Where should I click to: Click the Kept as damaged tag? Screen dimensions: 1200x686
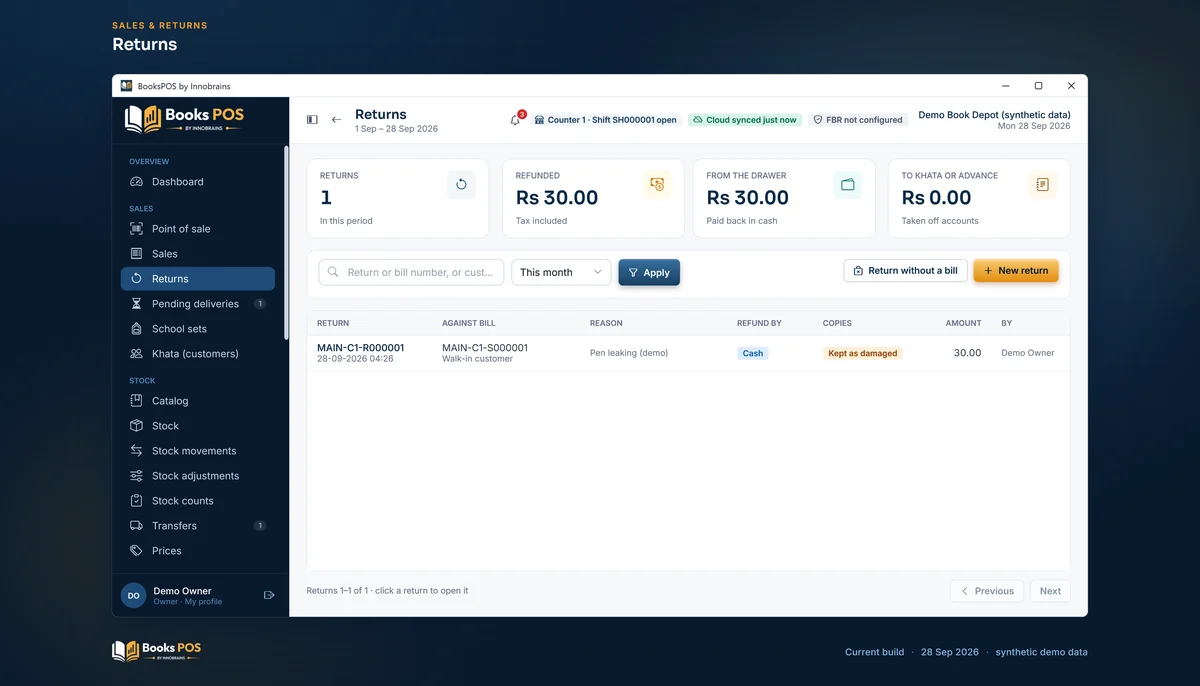863,353
